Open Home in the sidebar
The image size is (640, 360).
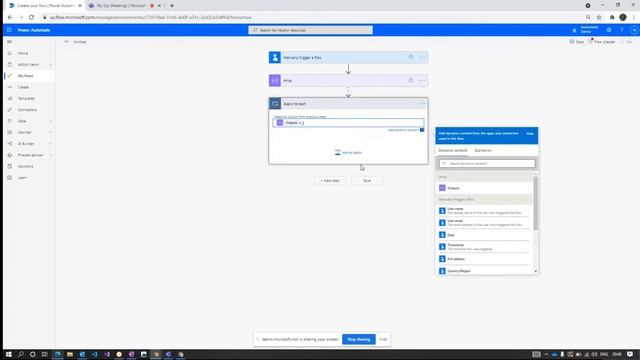(23, 53)
